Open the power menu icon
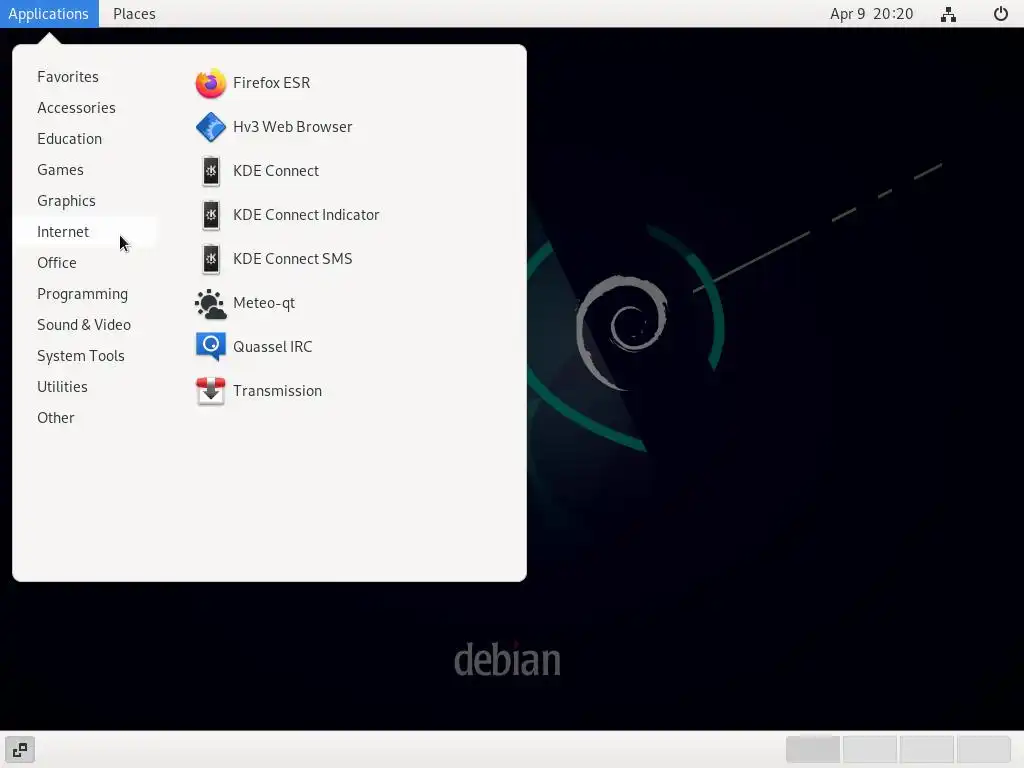 tap(1000, 14)
